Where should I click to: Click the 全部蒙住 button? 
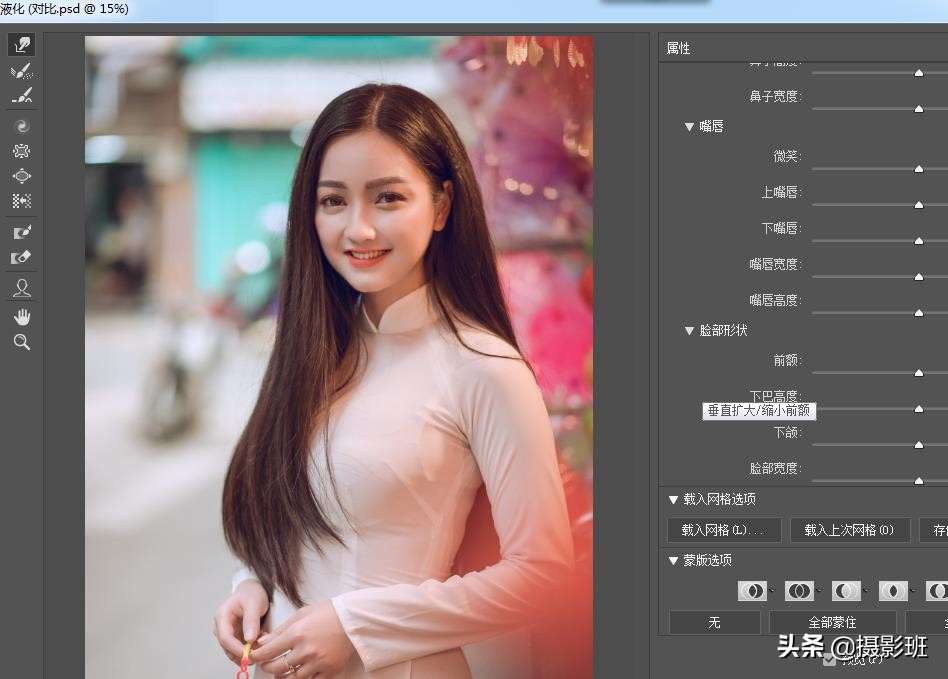tap(833, 622)
